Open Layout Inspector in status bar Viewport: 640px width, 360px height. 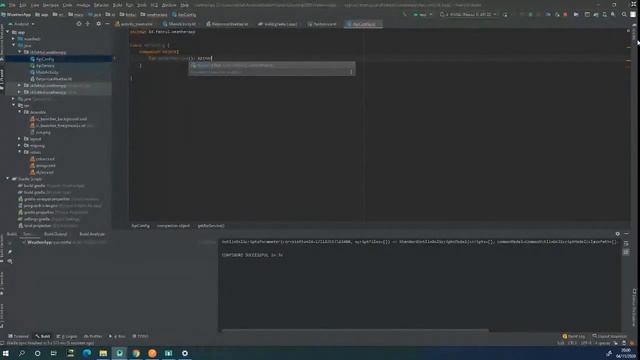coord(609,336)
